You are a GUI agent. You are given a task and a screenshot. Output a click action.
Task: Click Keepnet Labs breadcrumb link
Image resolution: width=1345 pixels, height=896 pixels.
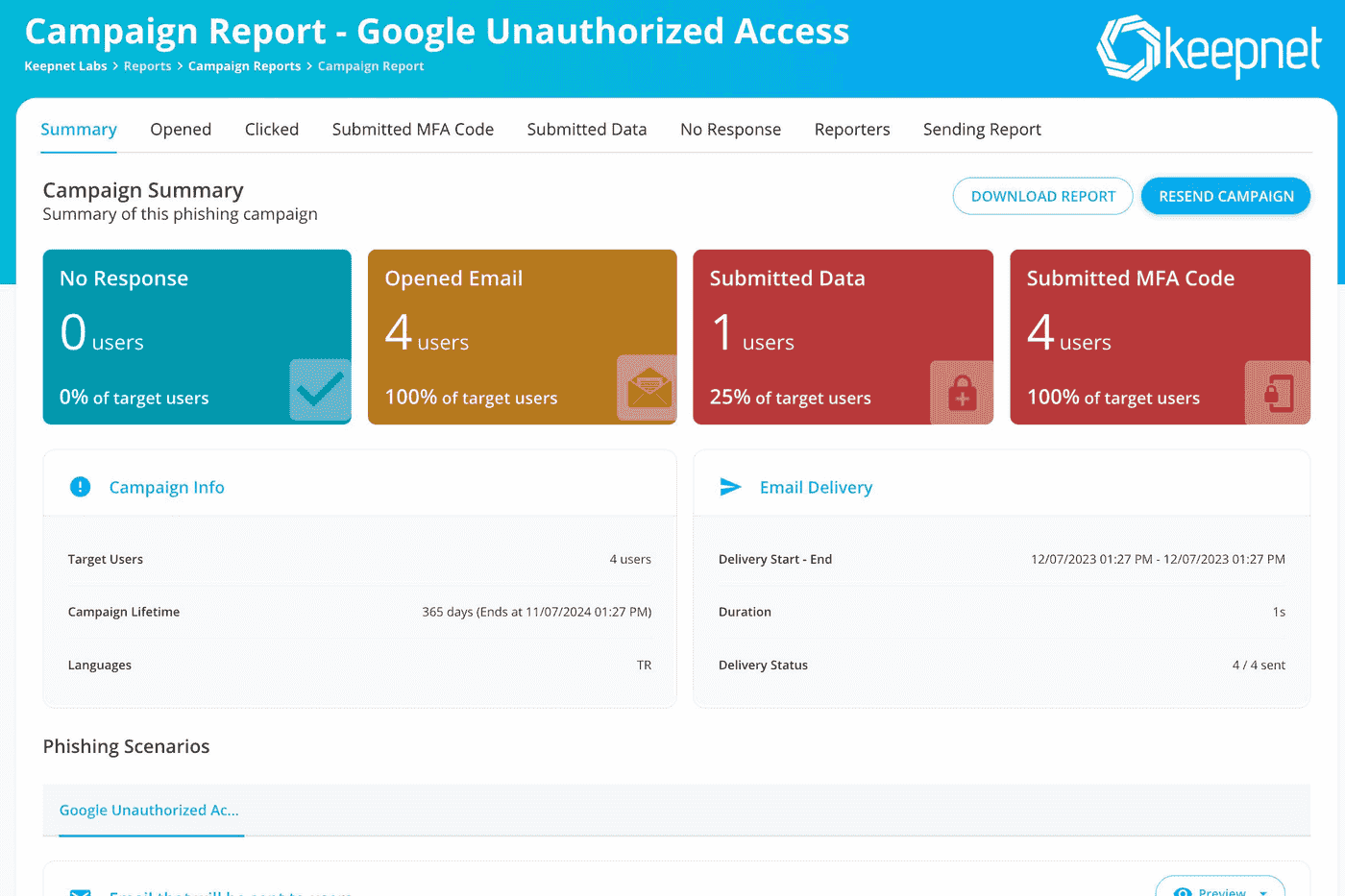(x=65, y=66)
